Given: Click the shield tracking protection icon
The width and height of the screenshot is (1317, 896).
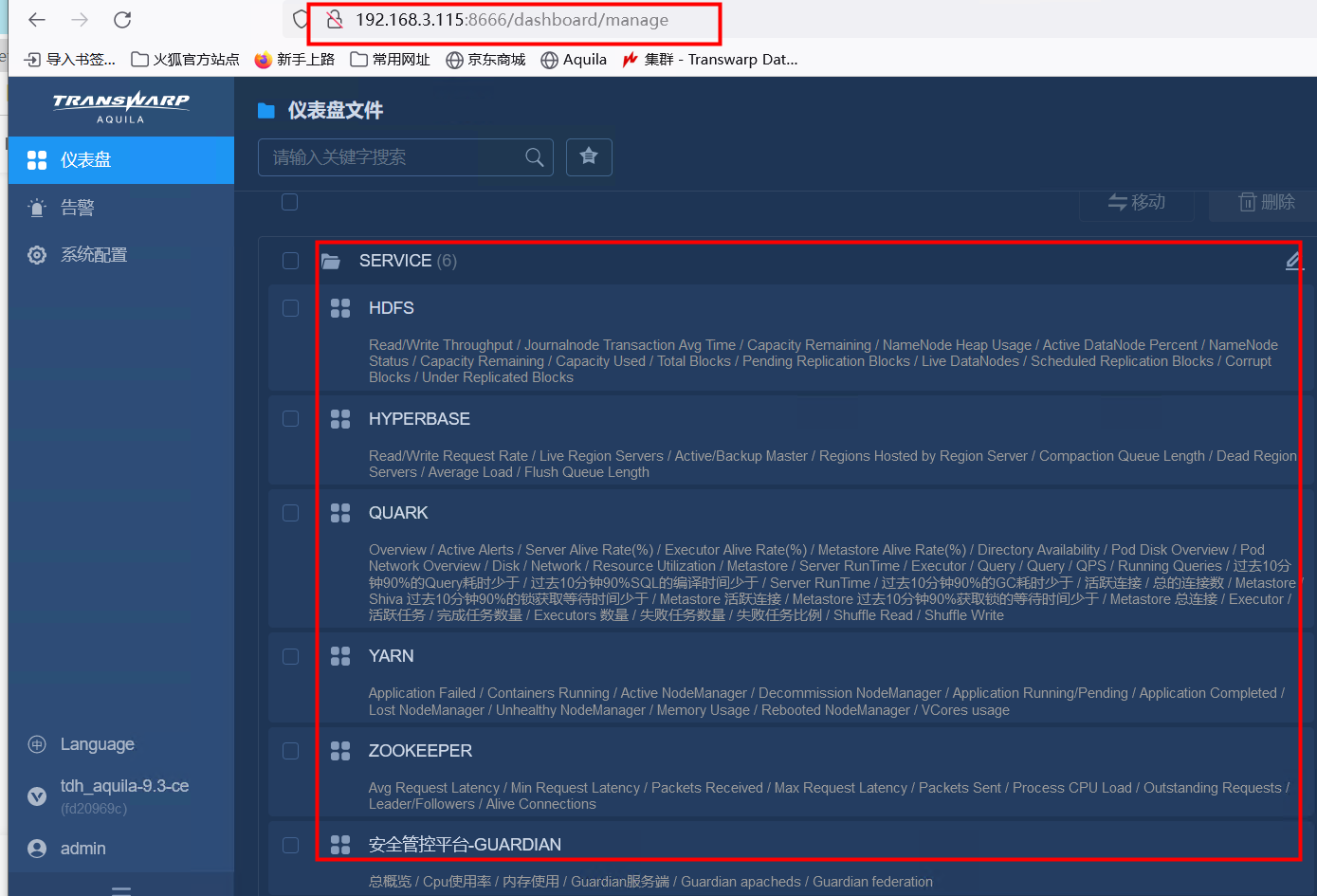Looking at the screenshot, I should coord(301,20).
